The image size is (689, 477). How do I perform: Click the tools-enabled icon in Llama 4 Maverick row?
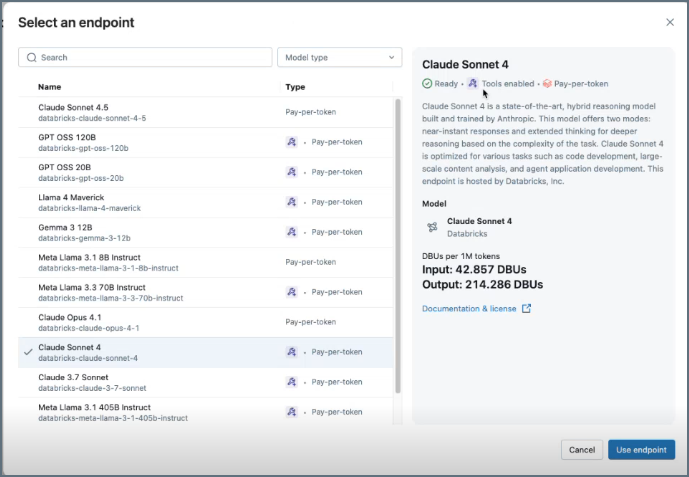point(292,202)
